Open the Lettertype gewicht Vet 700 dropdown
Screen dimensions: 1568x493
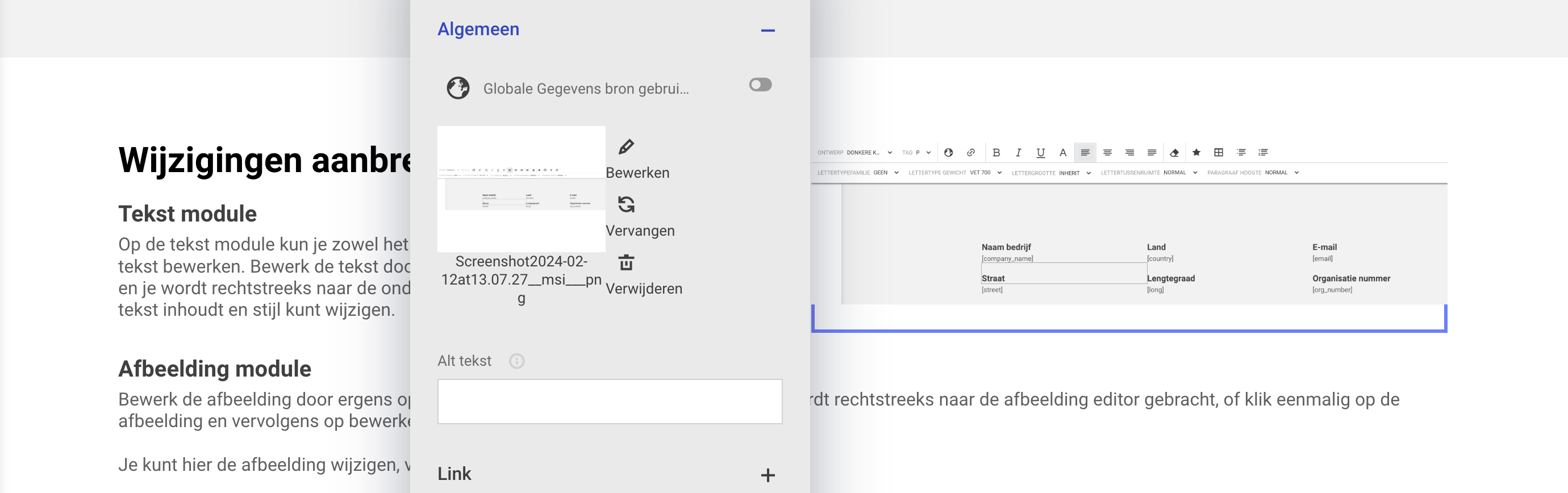[955, 173]
